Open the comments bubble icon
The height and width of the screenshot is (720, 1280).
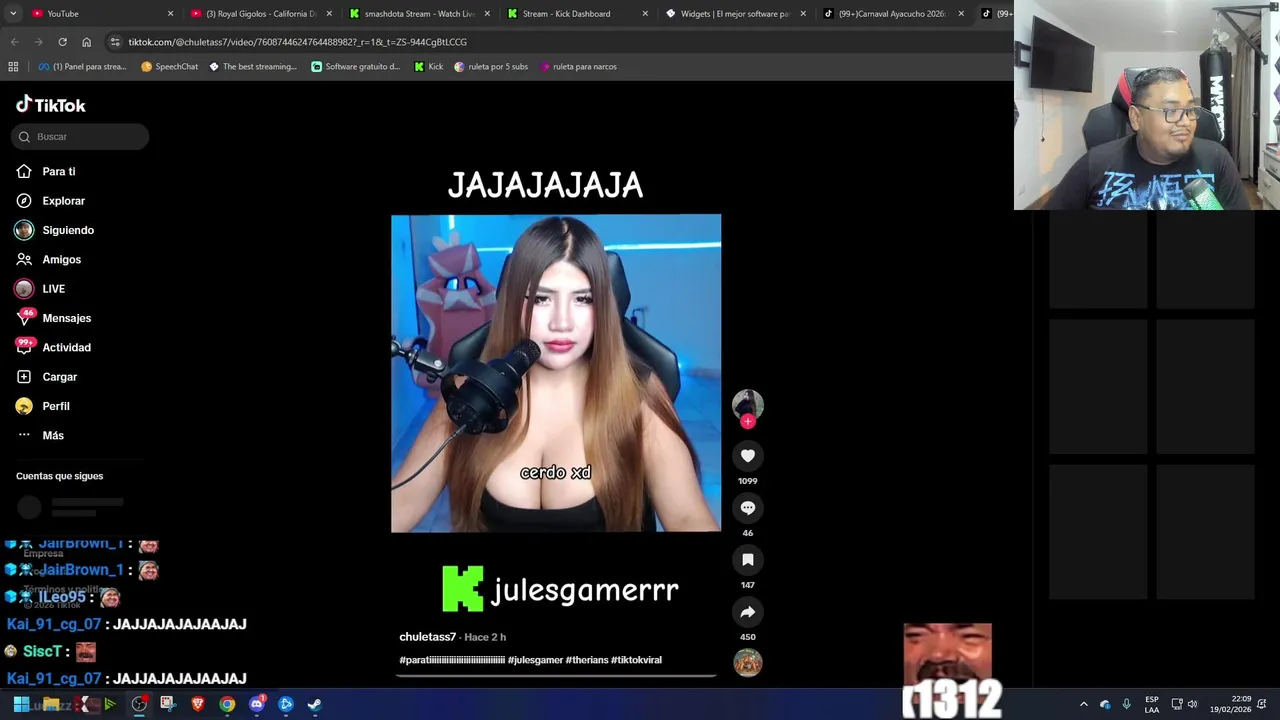(747, 508)
